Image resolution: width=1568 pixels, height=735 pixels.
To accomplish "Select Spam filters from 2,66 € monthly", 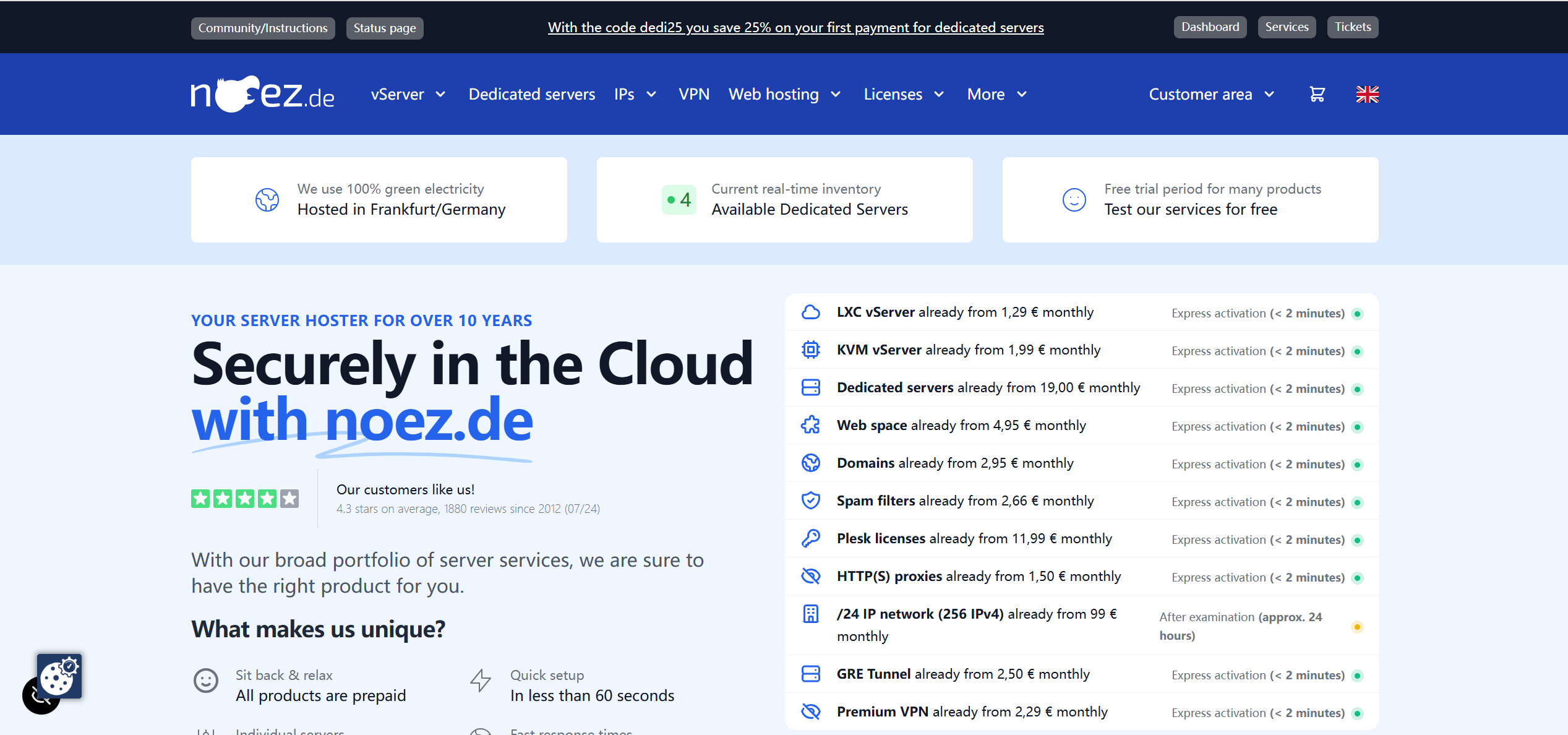I will tap(1082, 501).
